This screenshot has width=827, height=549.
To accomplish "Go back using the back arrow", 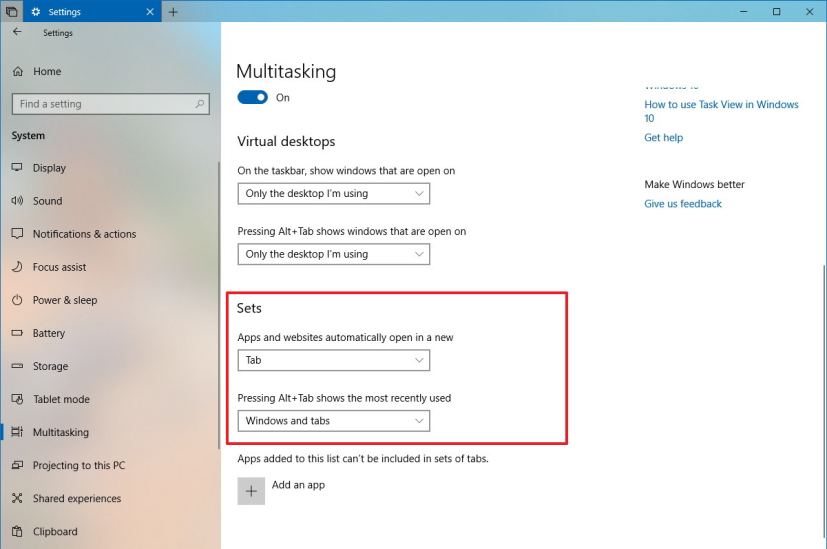I will coord(17,32).
